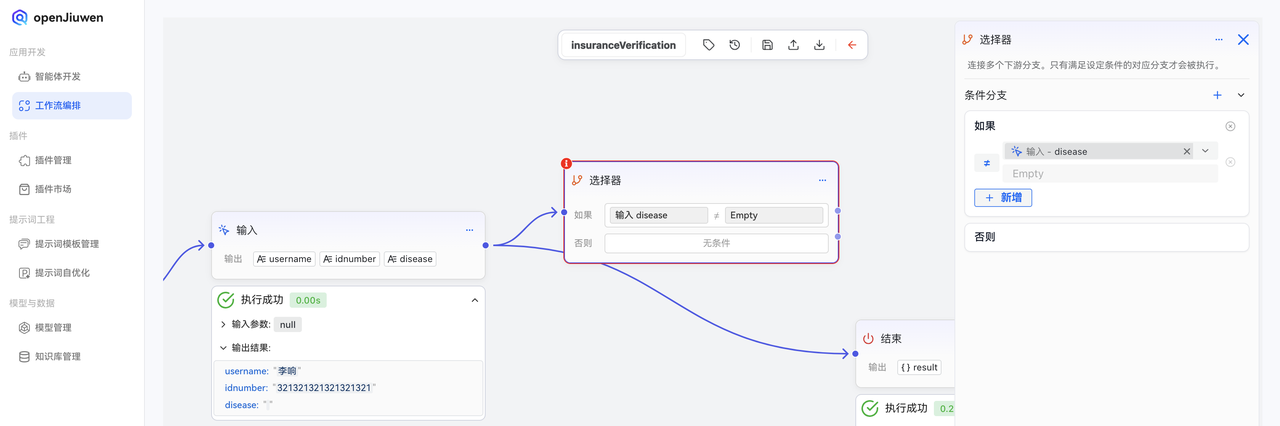The image size is (1280, 426).
Task: Save the workflow with disk icon
Action: point(767,45)
